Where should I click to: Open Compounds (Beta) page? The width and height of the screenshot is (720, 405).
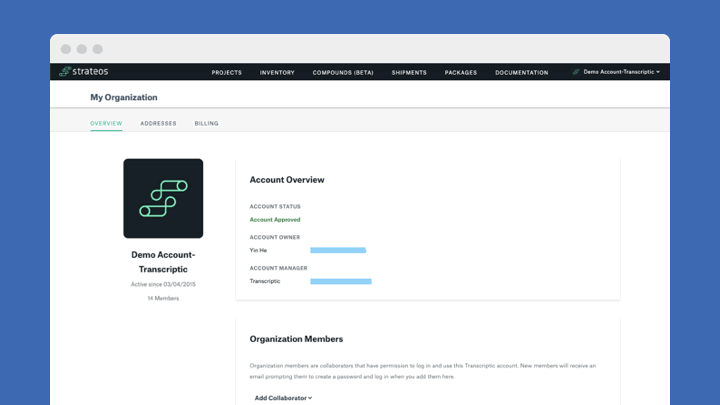coord(343,73)
